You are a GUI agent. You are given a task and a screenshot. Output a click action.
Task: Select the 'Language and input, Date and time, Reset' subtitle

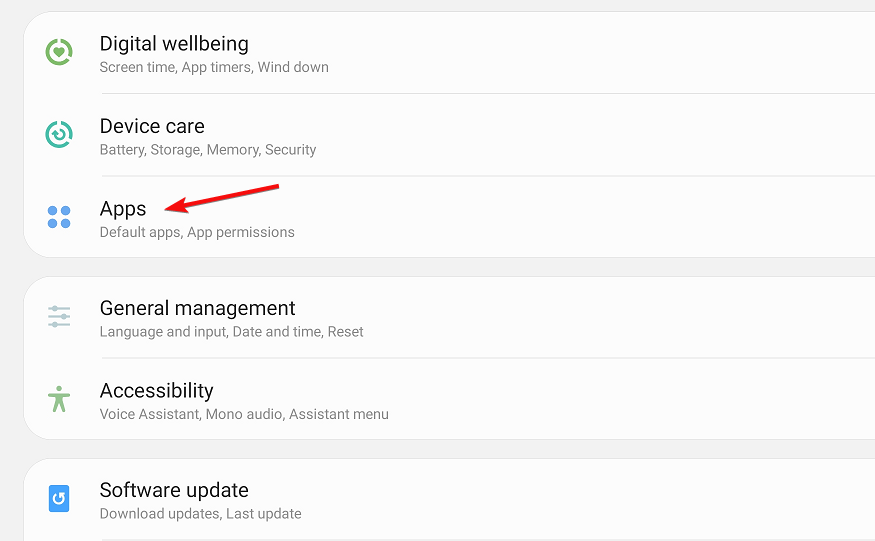(232, 332)
